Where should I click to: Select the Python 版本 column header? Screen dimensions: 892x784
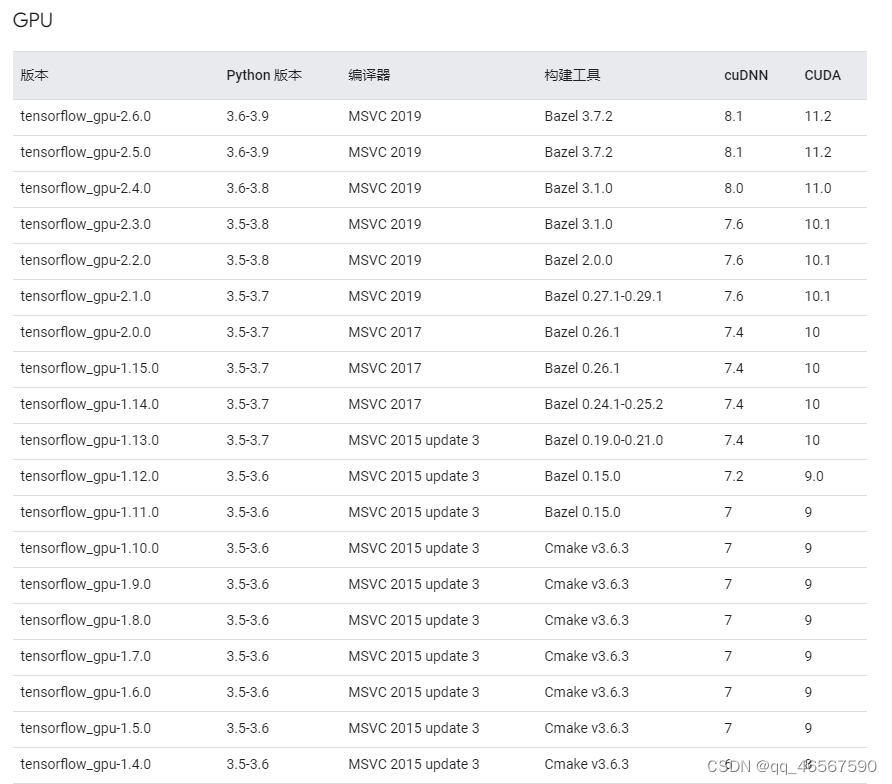264,75
